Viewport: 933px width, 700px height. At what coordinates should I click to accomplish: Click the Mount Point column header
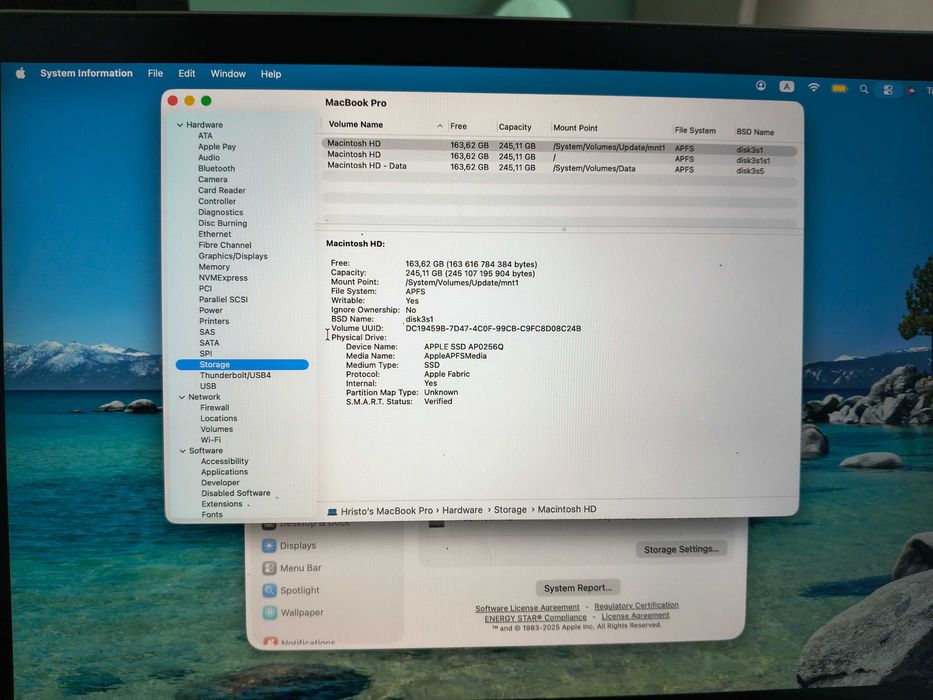pyautogui.click(x=575, y=128)
